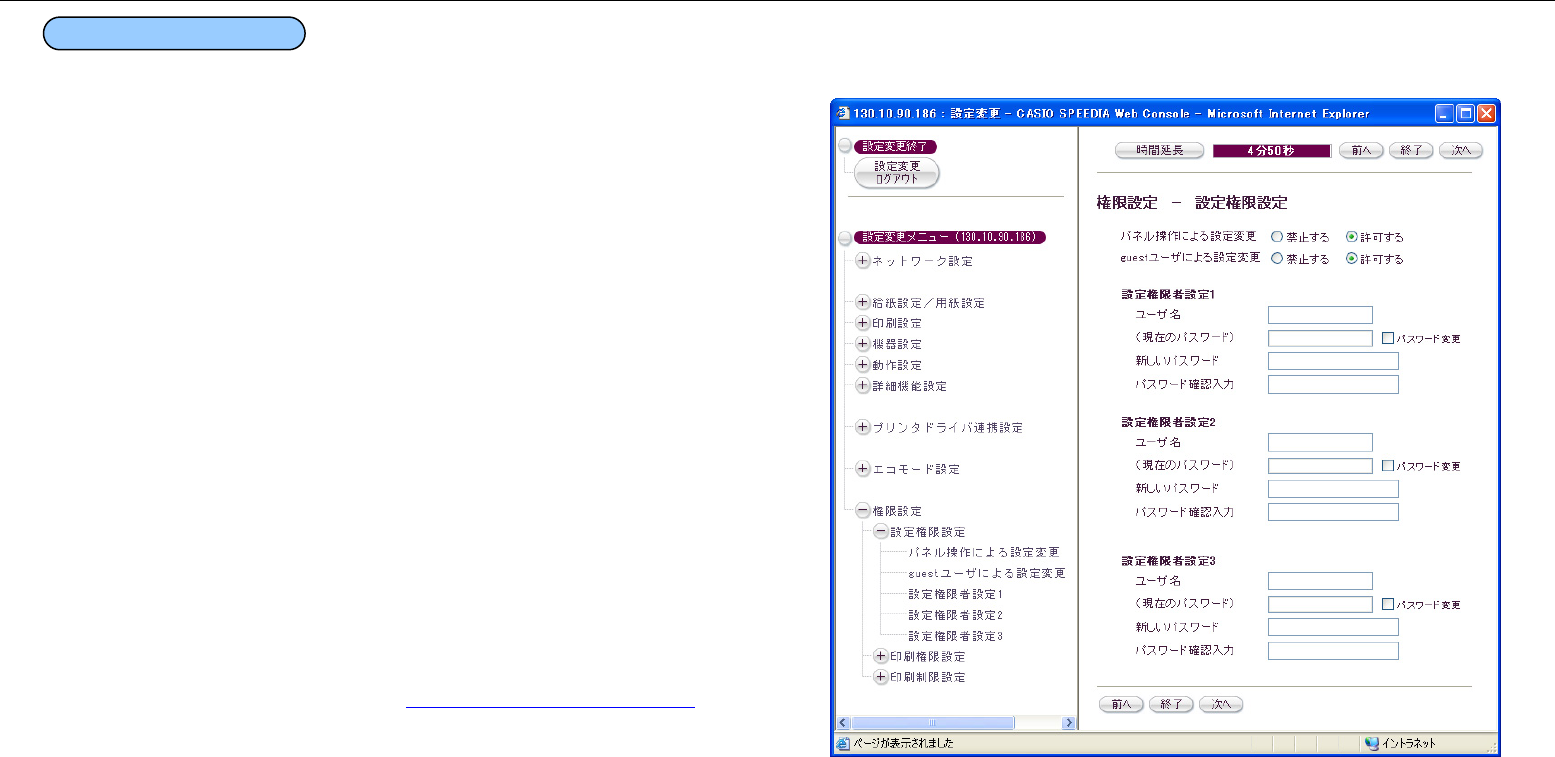1555x757 pixels.
Task: Expand the 印刷制限設定 tree node
Action: tap(881, 677)
